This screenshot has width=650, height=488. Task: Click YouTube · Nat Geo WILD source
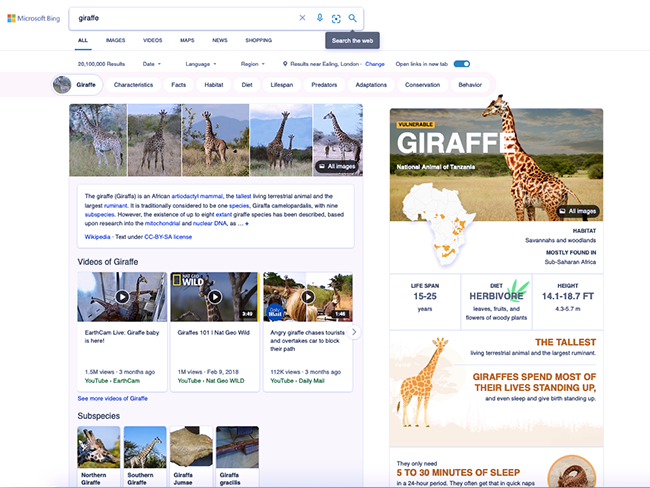pyautogui.click(x=211, y=381)
